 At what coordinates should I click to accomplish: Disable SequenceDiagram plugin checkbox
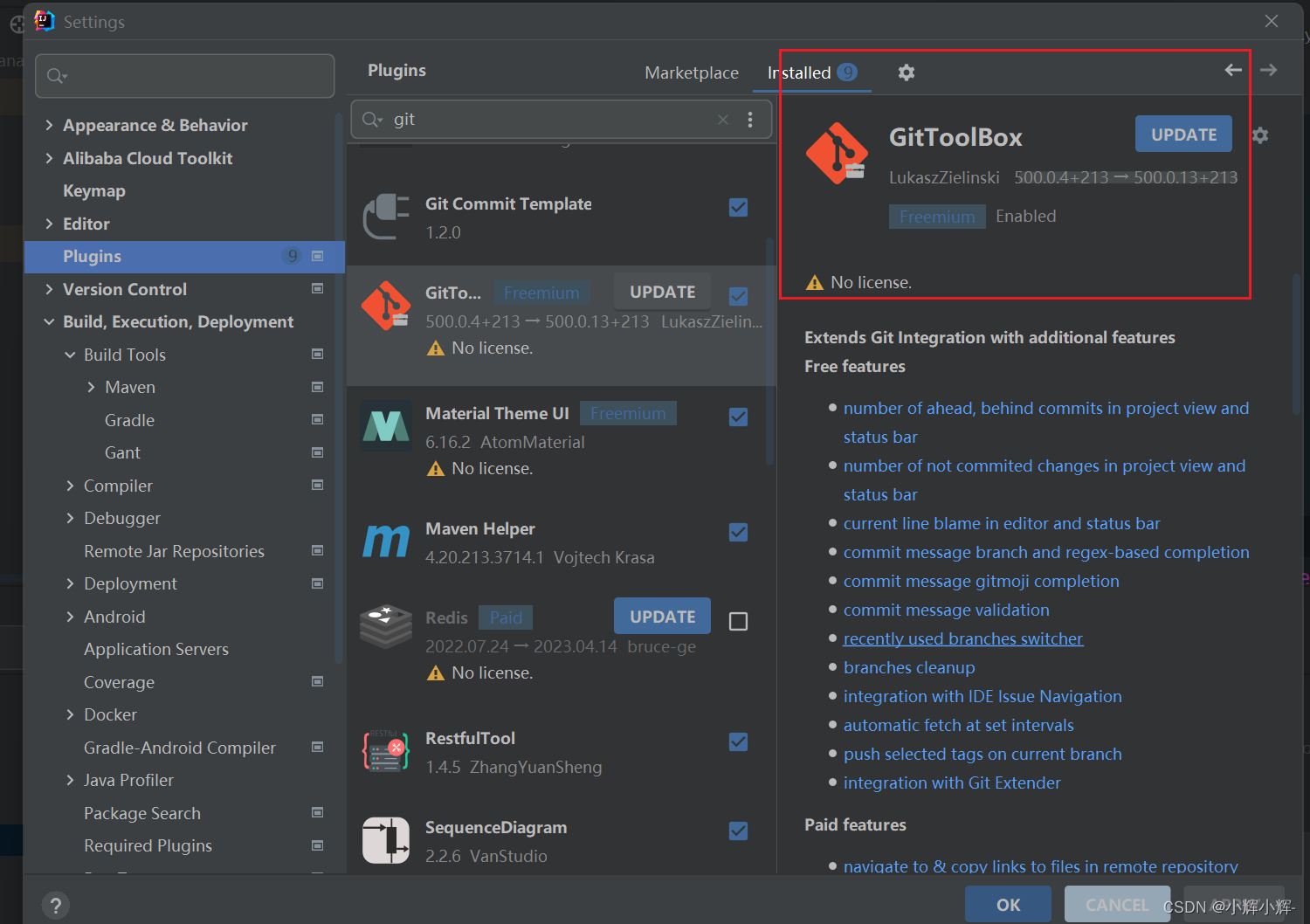738,831
